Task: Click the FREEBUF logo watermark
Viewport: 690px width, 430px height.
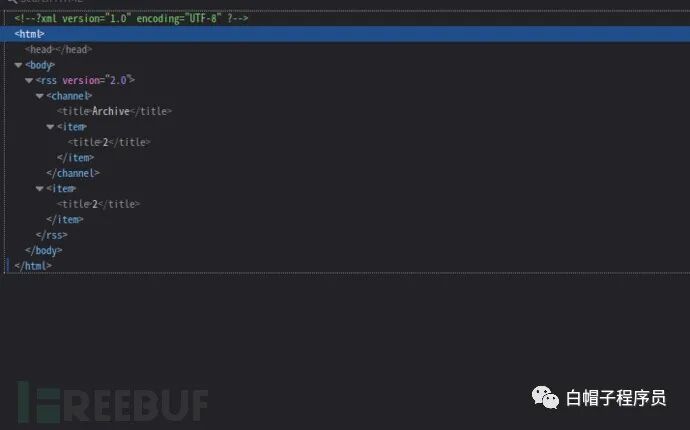Action: coord(113,403)
